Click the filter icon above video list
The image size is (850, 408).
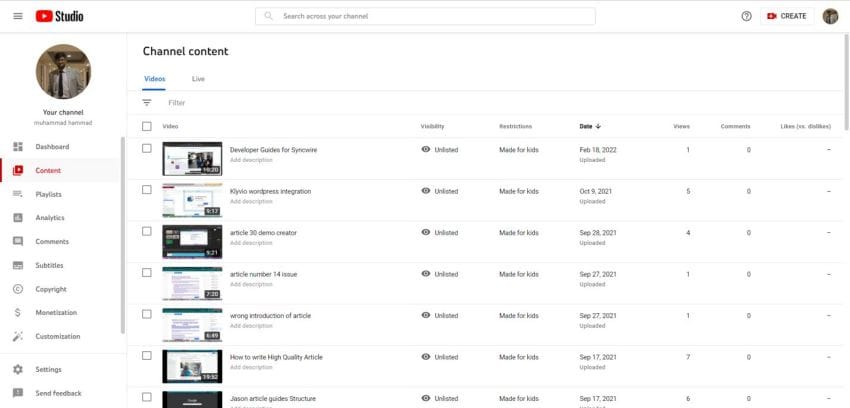coord(147,102)
